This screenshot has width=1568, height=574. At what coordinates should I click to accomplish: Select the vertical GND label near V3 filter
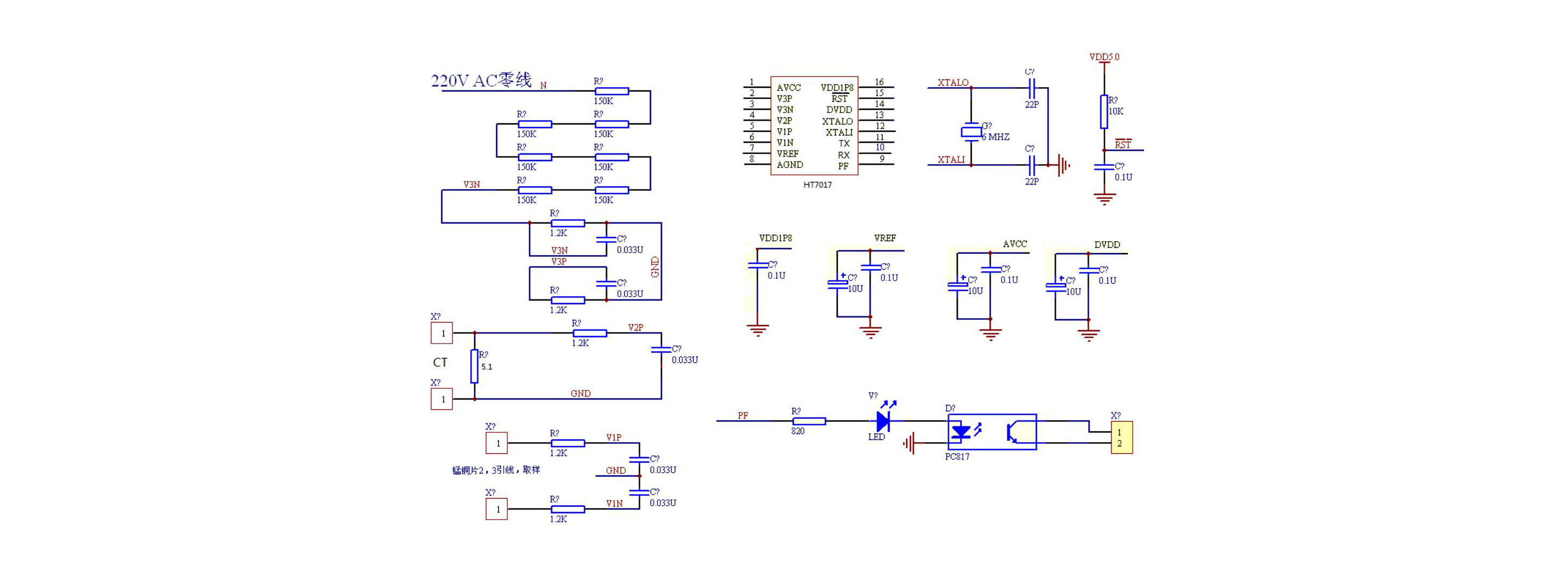click(x=655, y=267)
